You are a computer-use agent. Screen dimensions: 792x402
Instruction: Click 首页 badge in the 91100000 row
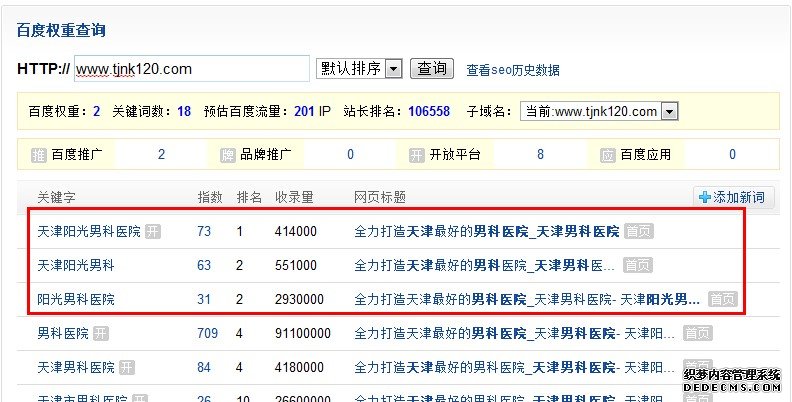(x=698, y=333)
